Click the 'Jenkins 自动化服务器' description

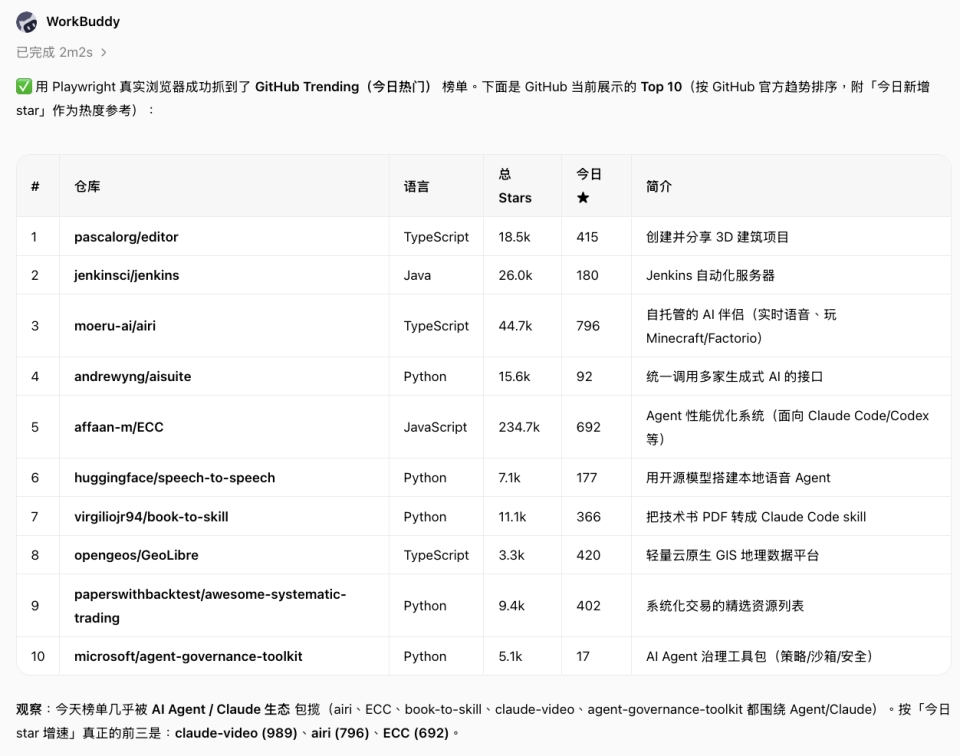tap(710, 275)
